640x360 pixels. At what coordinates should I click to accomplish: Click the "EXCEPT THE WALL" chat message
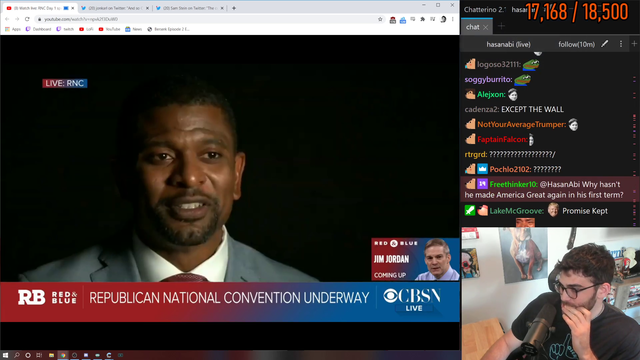pyautogui.click(x=532, y=109)
